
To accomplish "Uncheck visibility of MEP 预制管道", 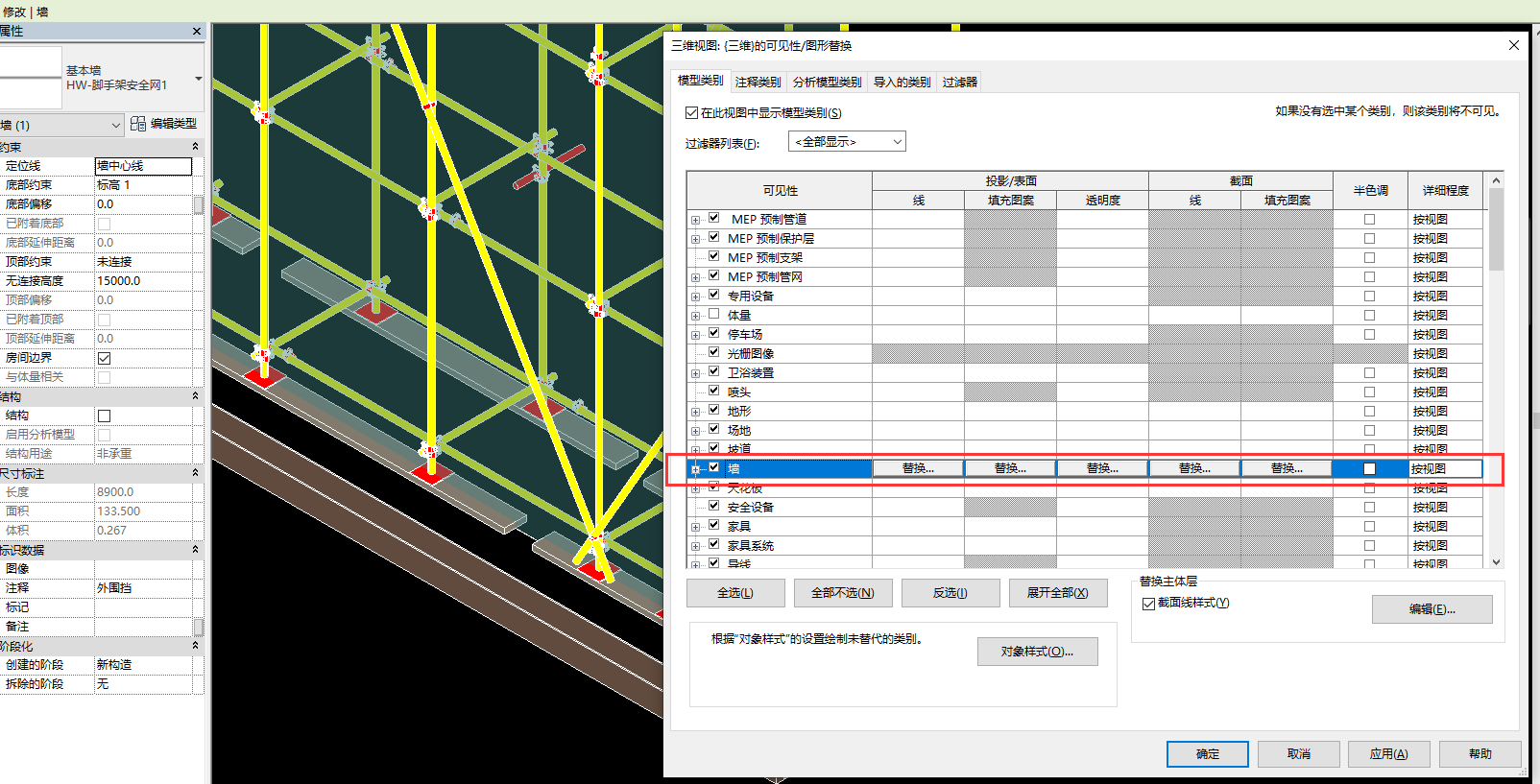I will 713,218.
